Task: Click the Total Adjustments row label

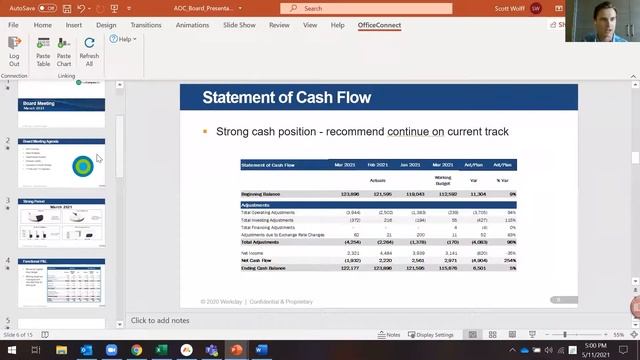Action: coord(260,242)
